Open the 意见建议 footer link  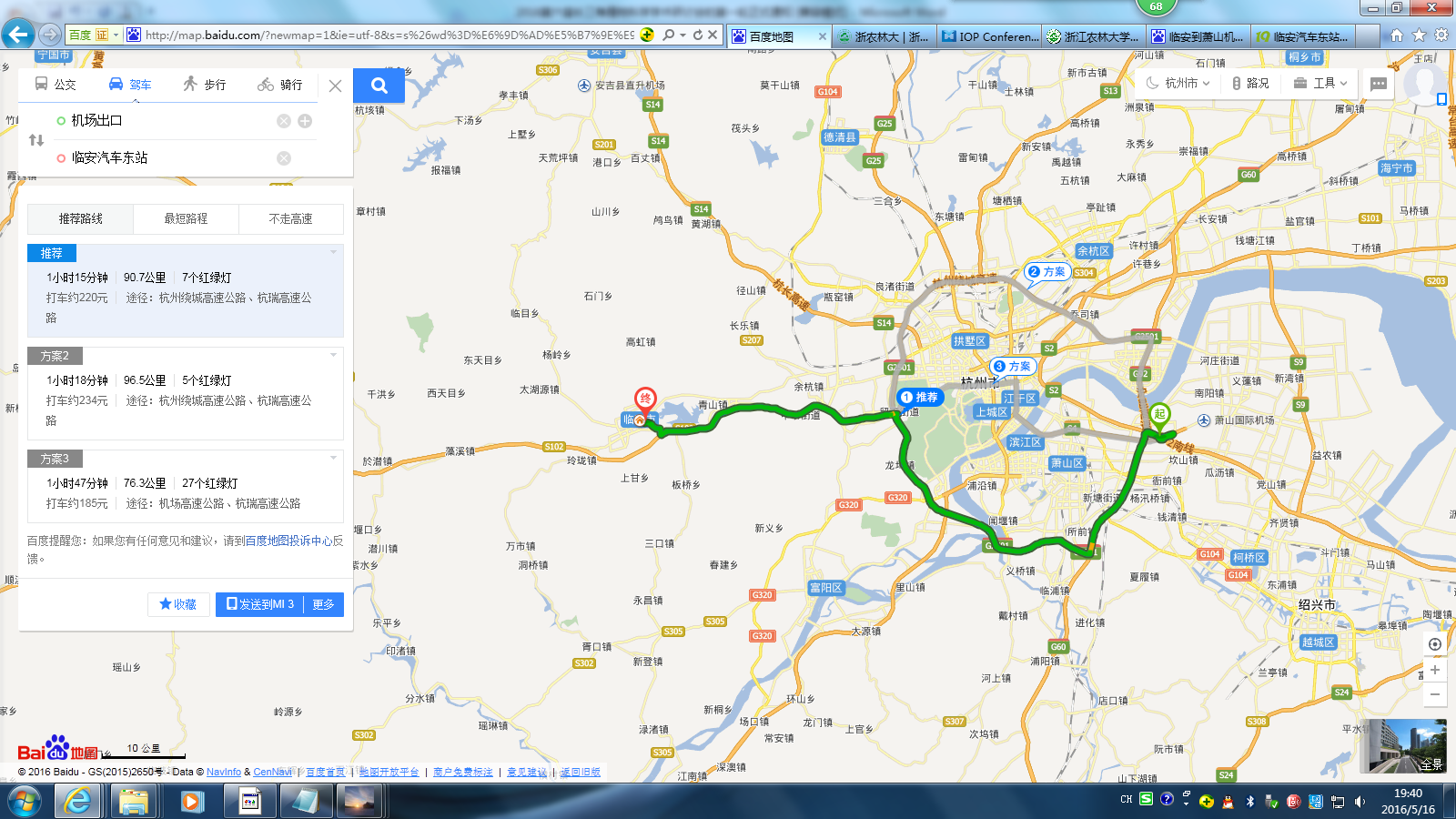click(x=527, y=772)
